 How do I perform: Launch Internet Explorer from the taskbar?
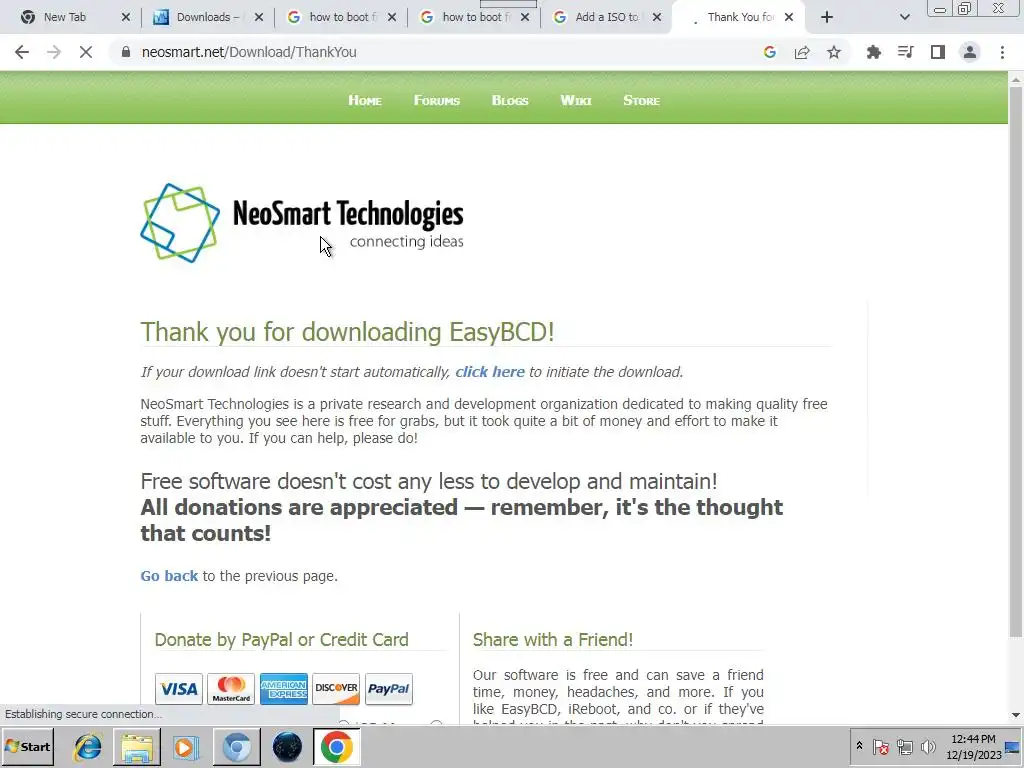[x=87, y=747]
